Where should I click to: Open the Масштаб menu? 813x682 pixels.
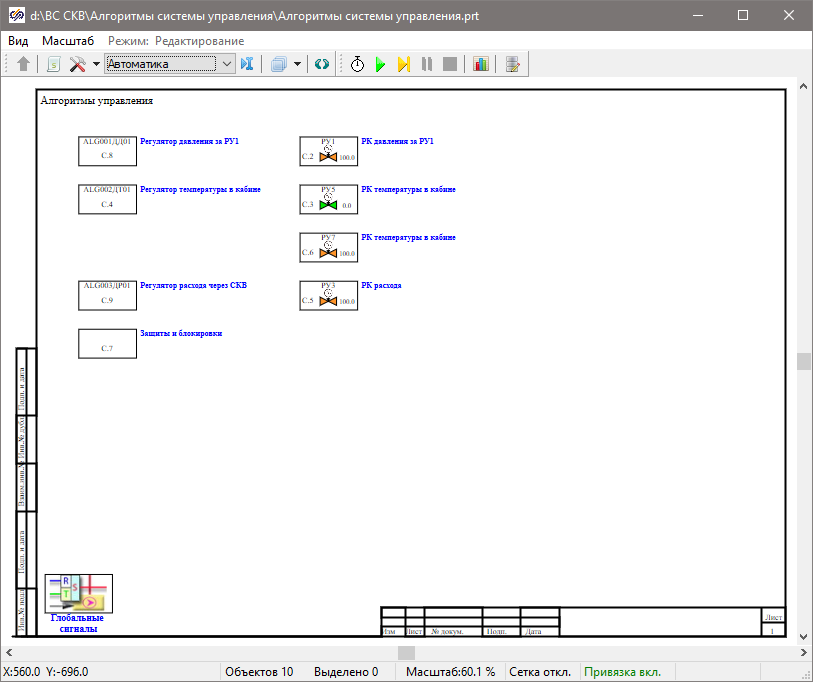tap(68, 41)
